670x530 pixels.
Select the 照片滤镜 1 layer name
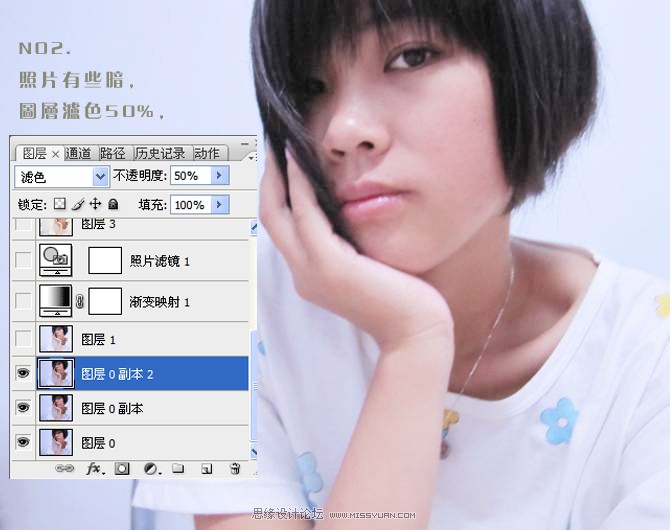click(159, 261)
